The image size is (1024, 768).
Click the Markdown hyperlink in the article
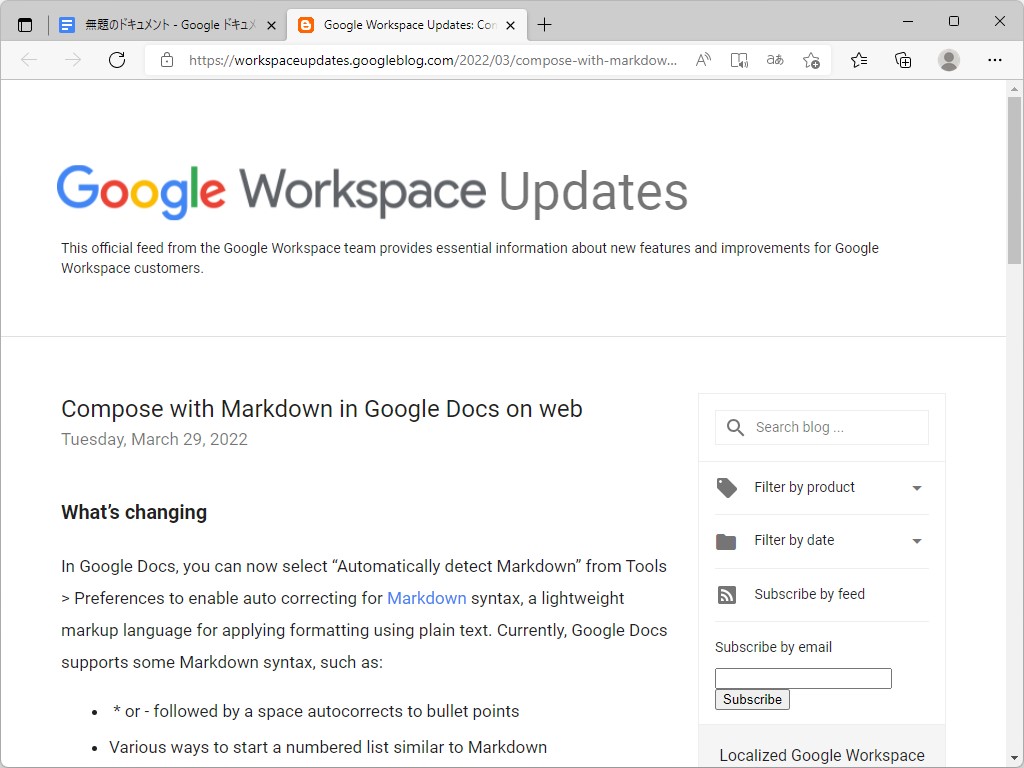[x=427, y=598]
